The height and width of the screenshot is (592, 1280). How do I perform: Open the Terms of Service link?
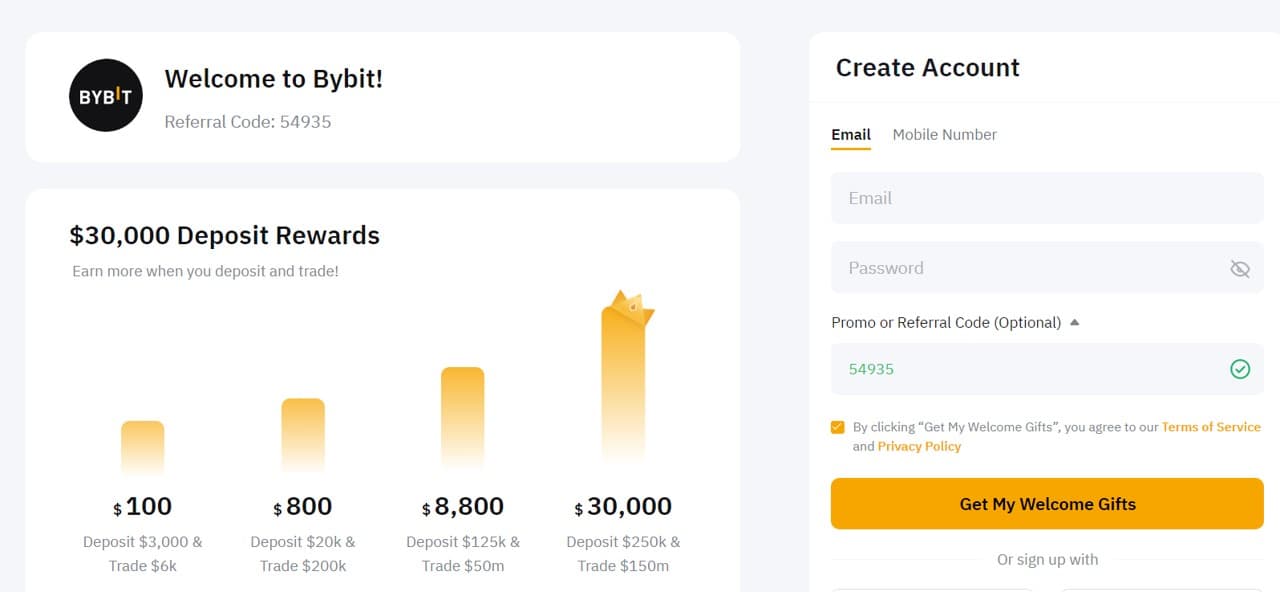1211,427
